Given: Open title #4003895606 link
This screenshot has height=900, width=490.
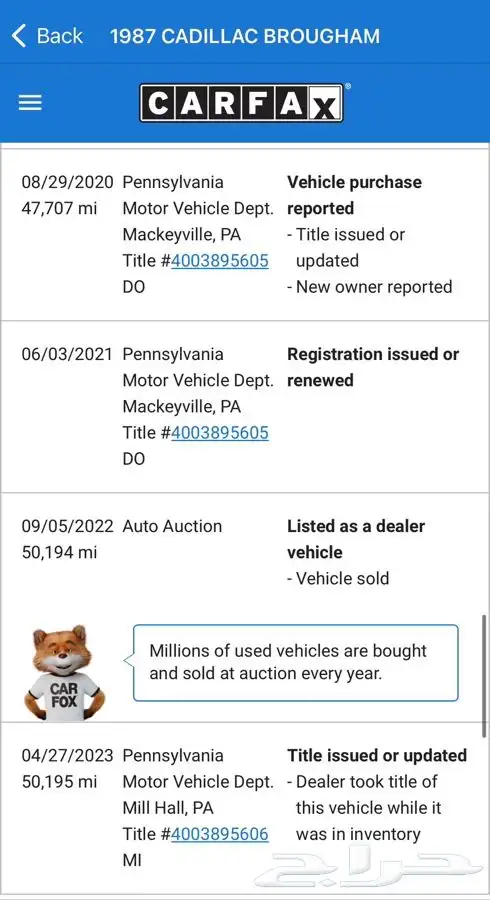Looking at the screenshot, I should tap(220, 834).
